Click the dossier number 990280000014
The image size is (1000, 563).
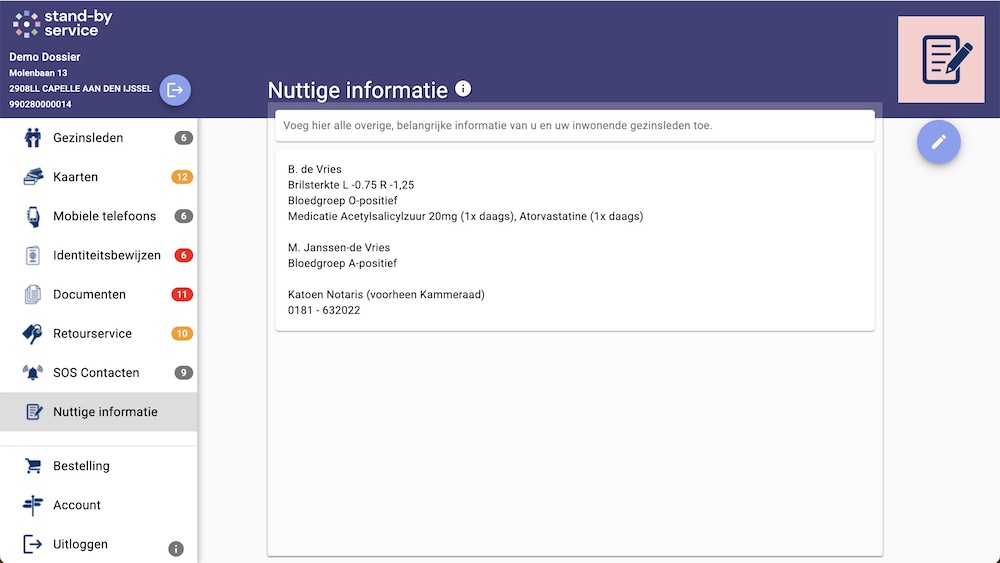(40, 104)
